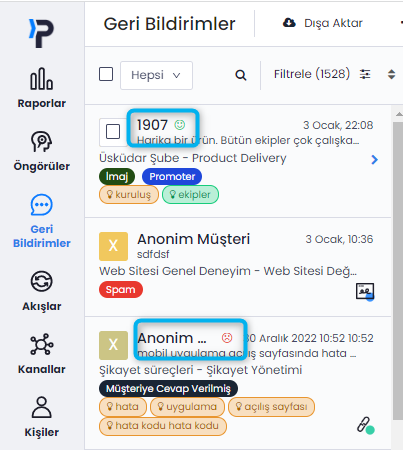Click olive X avatar of 30 Aralık feedback

[113, 345]
